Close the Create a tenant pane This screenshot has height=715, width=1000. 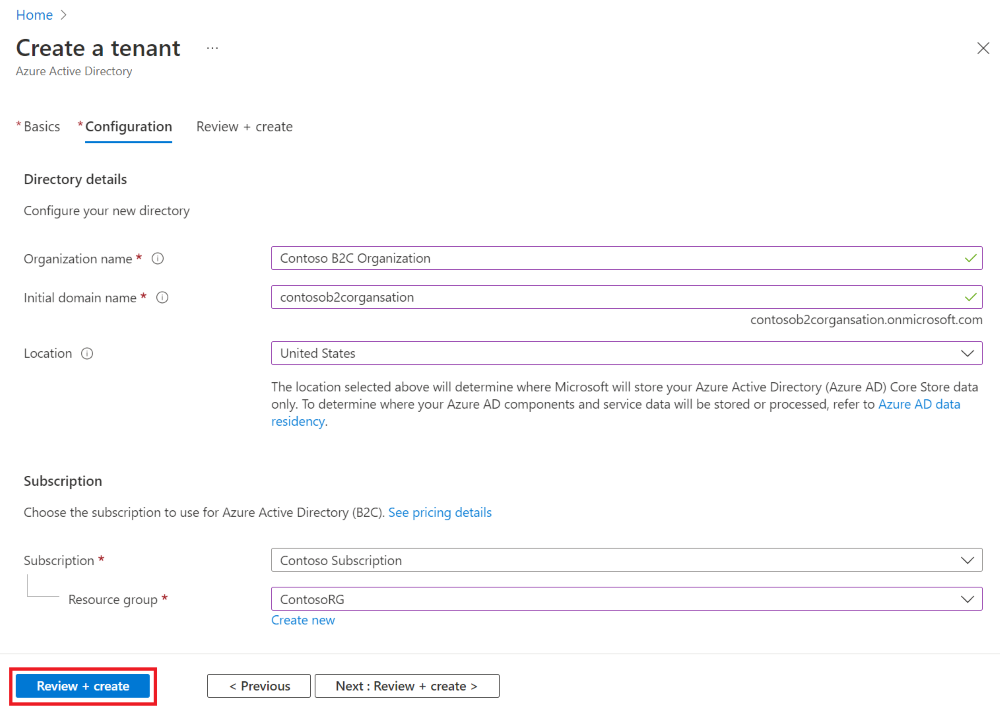(x=983, y=48)
